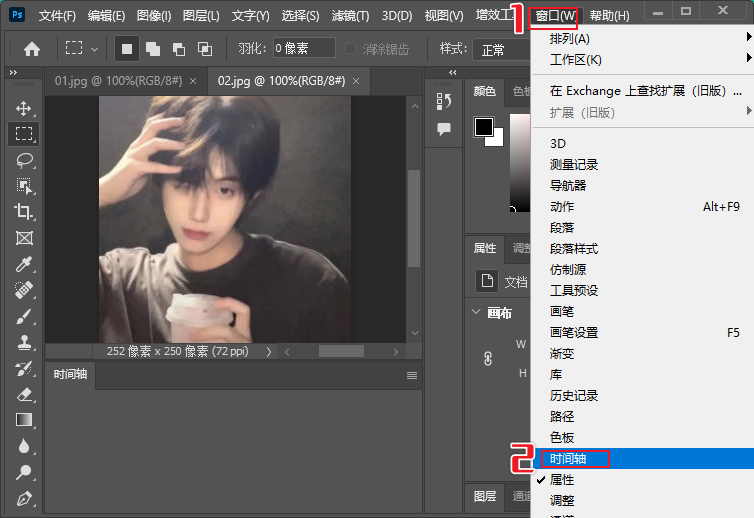Select the Eyedropper tool
The height and width of the screenshot is (518, 754).
tap(24, 264)
